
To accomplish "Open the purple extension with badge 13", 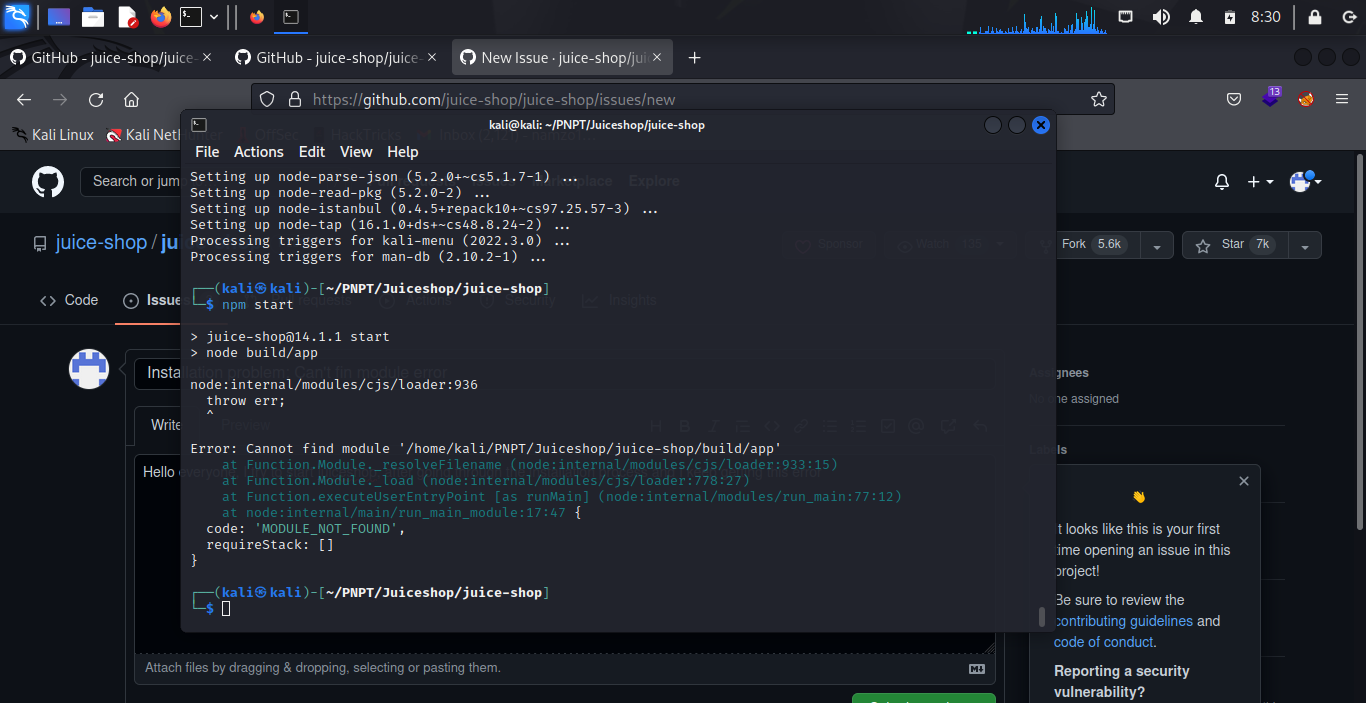I will (x=1270, y=98).
